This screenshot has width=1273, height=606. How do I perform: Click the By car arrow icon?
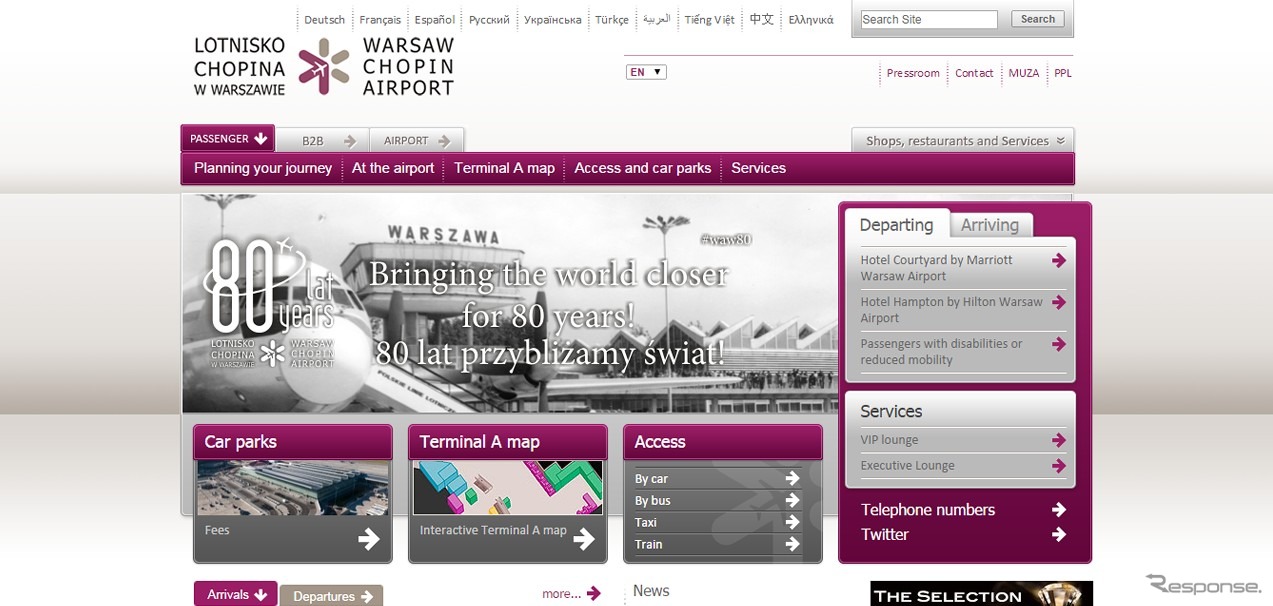[x=793, y=478]
